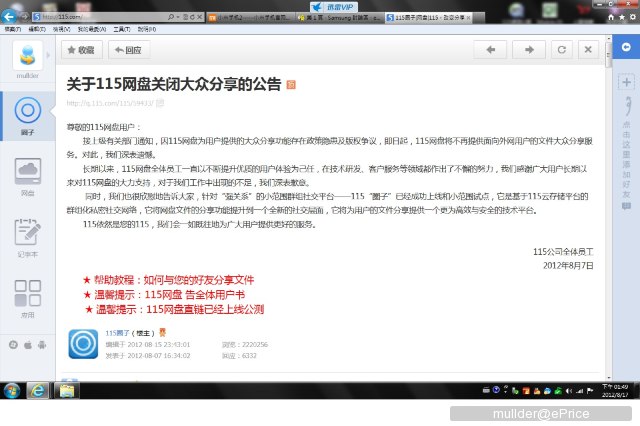This screenshot has width=640, height=426.
Task: Click the 收藏 favorite button
Action: [x=82, y=50]
